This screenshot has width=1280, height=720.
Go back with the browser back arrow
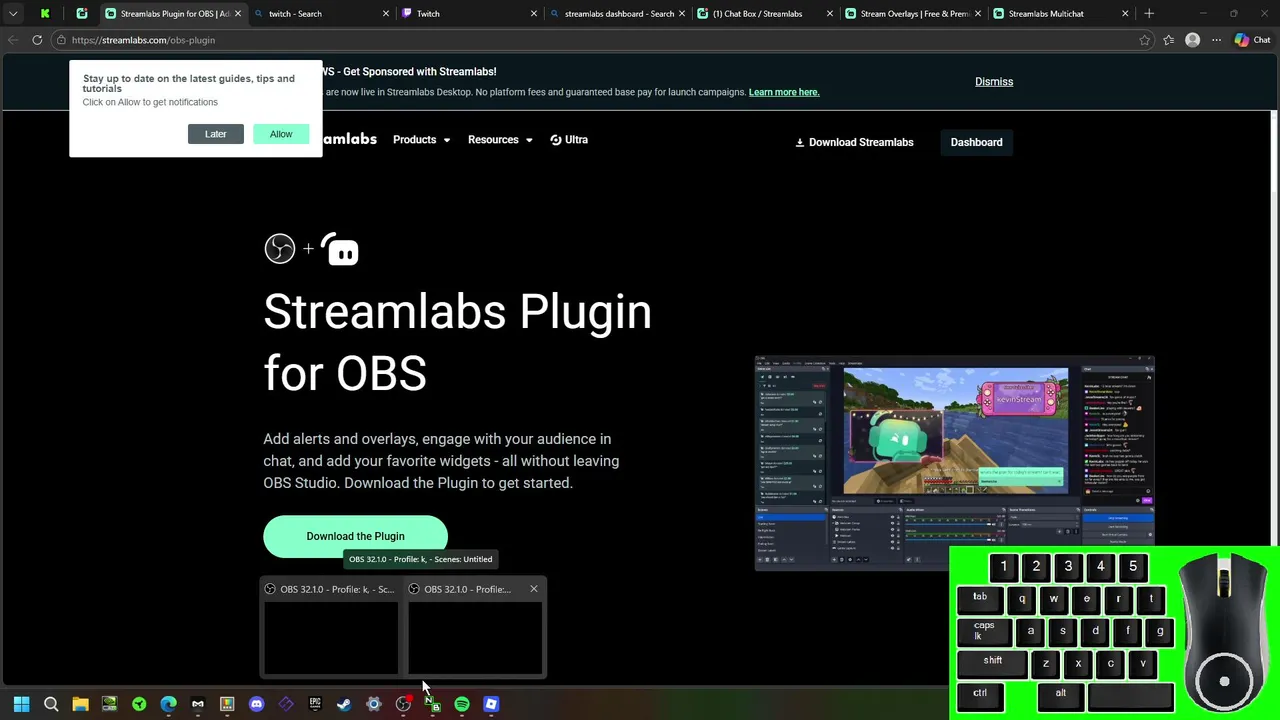pyautogui.click(x=13, y=40)
